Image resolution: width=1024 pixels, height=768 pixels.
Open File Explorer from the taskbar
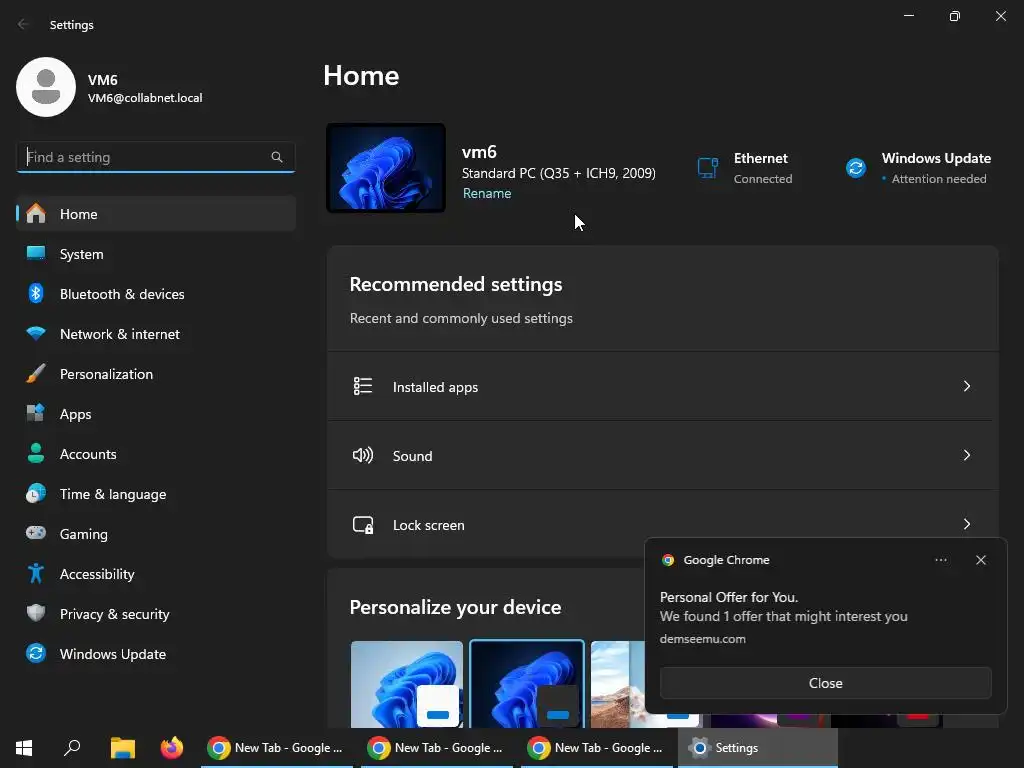click(122, 747)
